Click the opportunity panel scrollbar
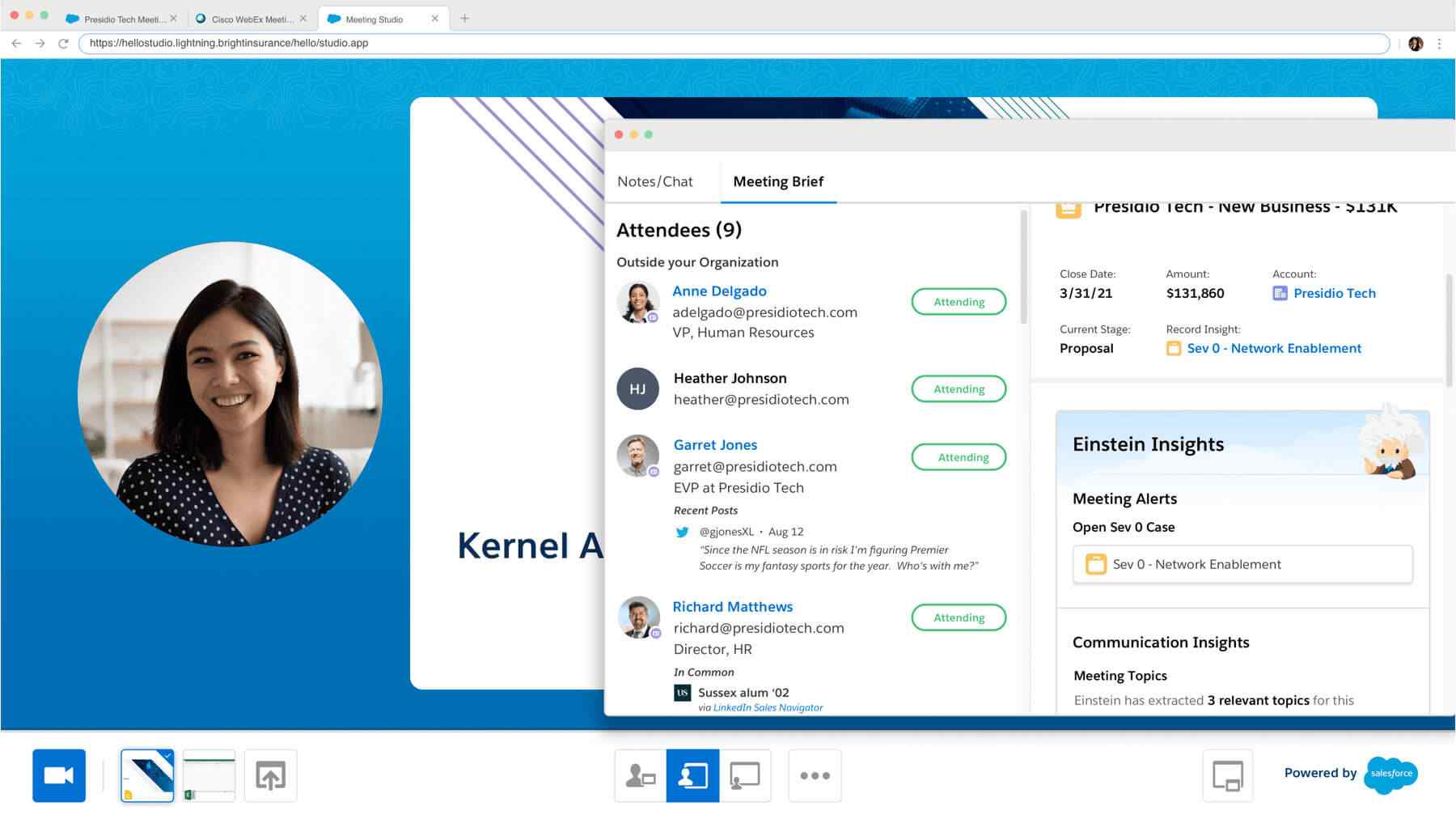 [x=1449, y=330]
